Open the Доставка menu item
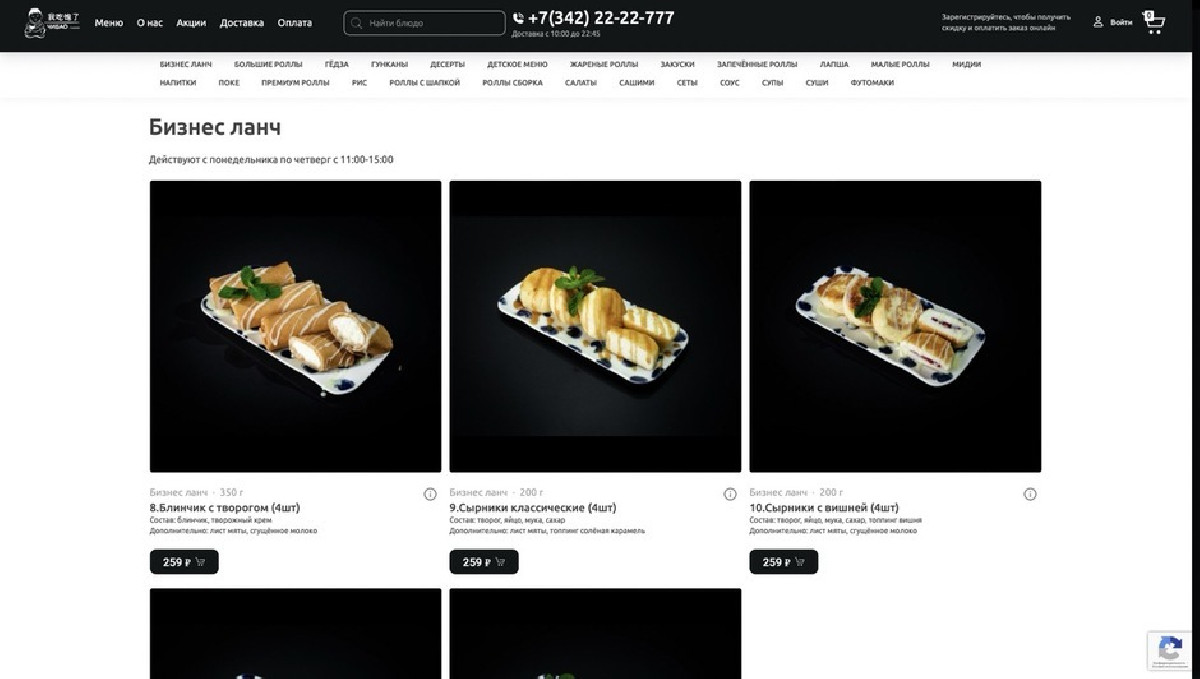This screenshot has width=1200, height=679. [x=242, y=23]
